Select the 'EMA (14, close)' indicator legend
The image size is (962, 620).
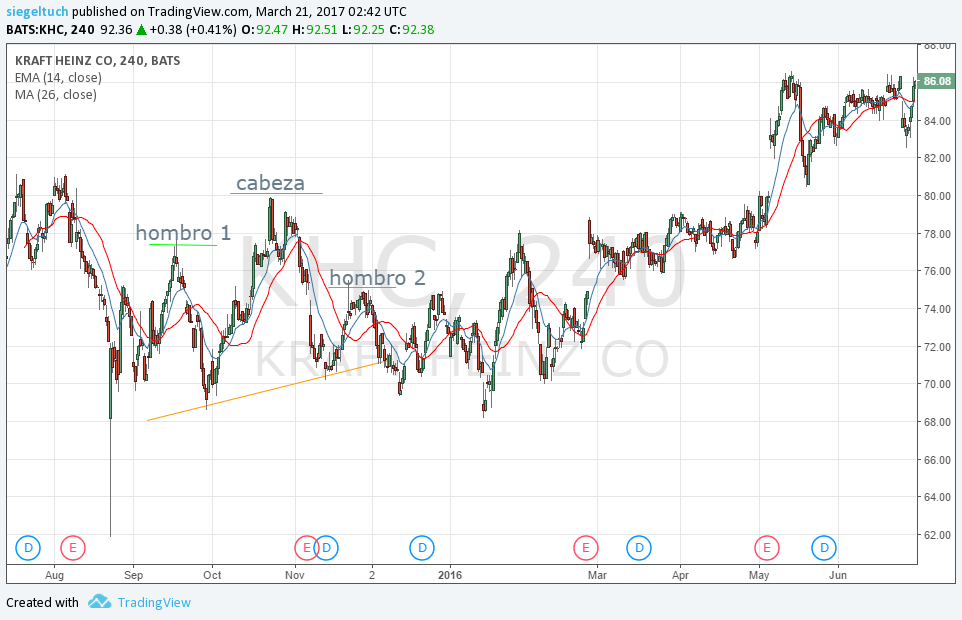(58, 78)
